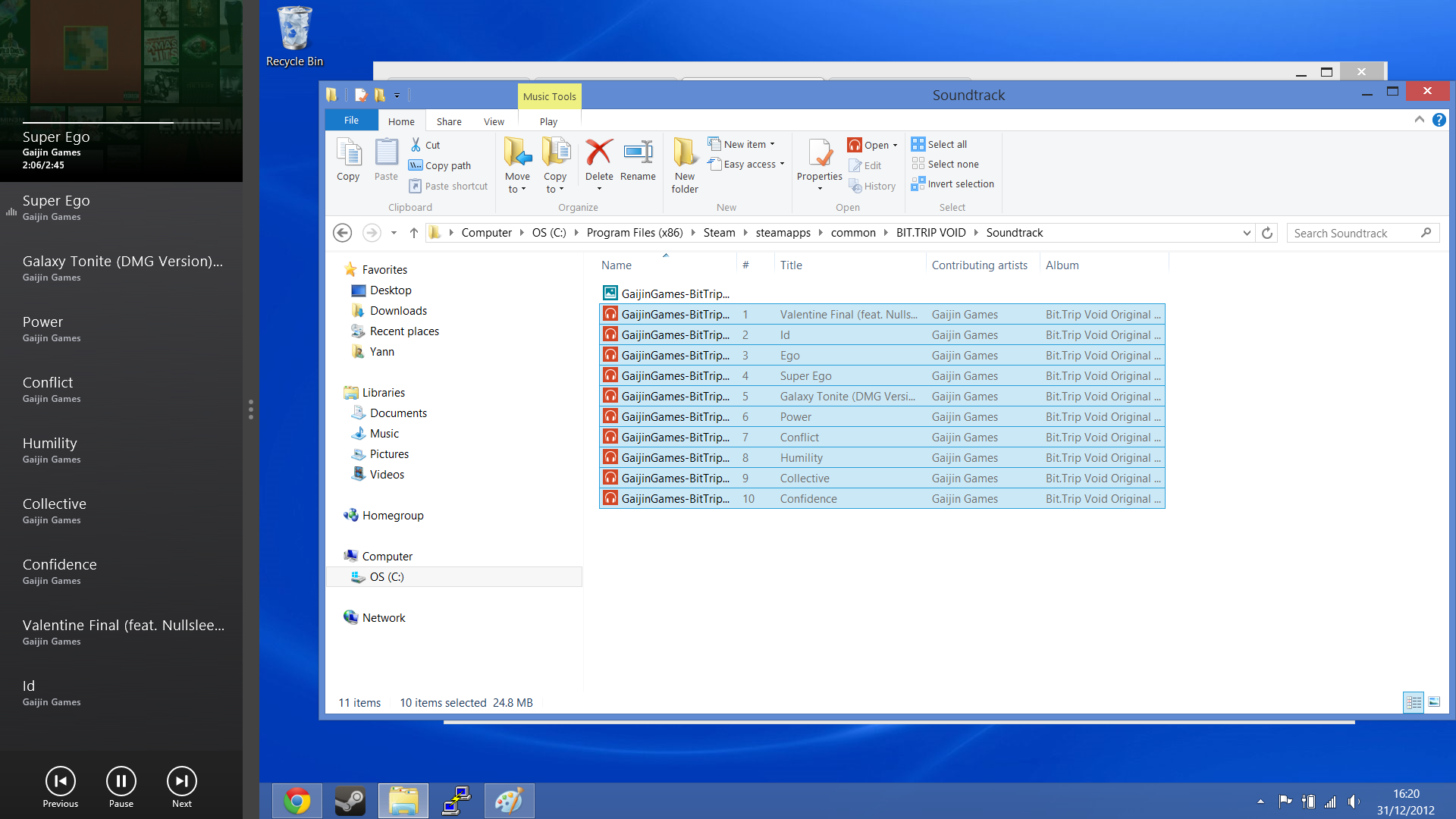Collapse the ribbon with the chevron
The width and height of the screenshot is (1456, 819).
pyautogui.click(x=1419, y=120)
